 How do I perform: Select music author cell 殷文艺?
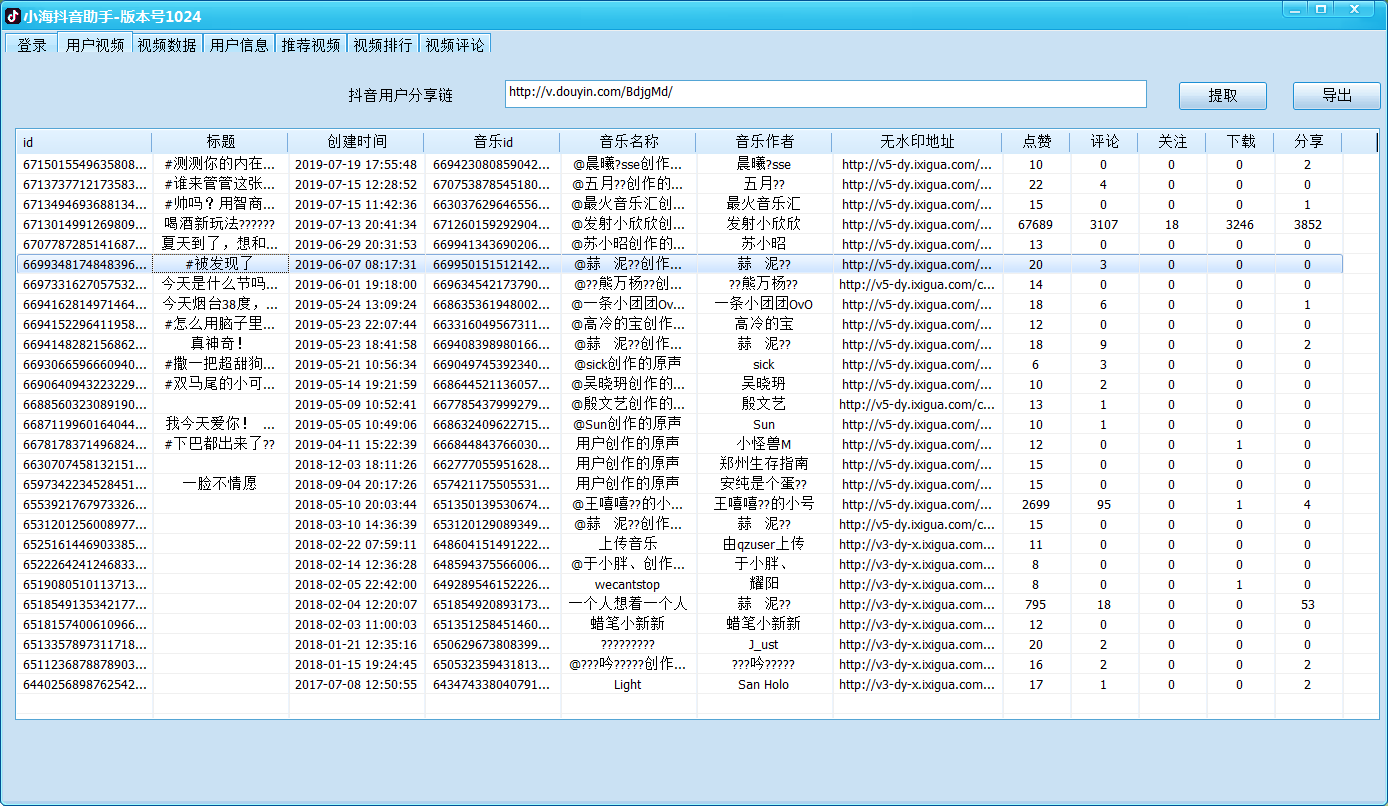click(765, 404)
